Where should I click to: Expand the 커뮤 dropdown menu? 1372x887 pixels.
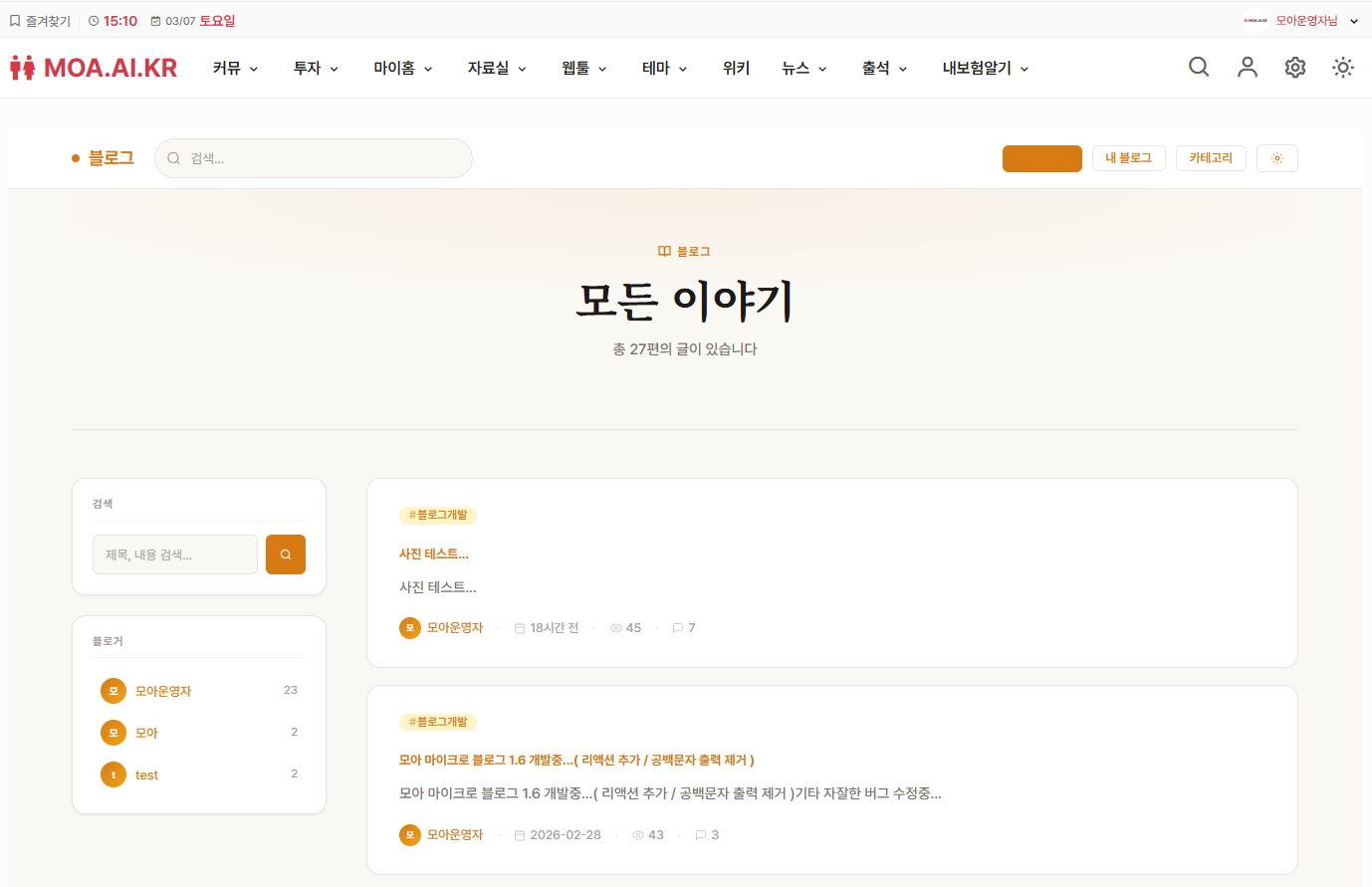235,69
